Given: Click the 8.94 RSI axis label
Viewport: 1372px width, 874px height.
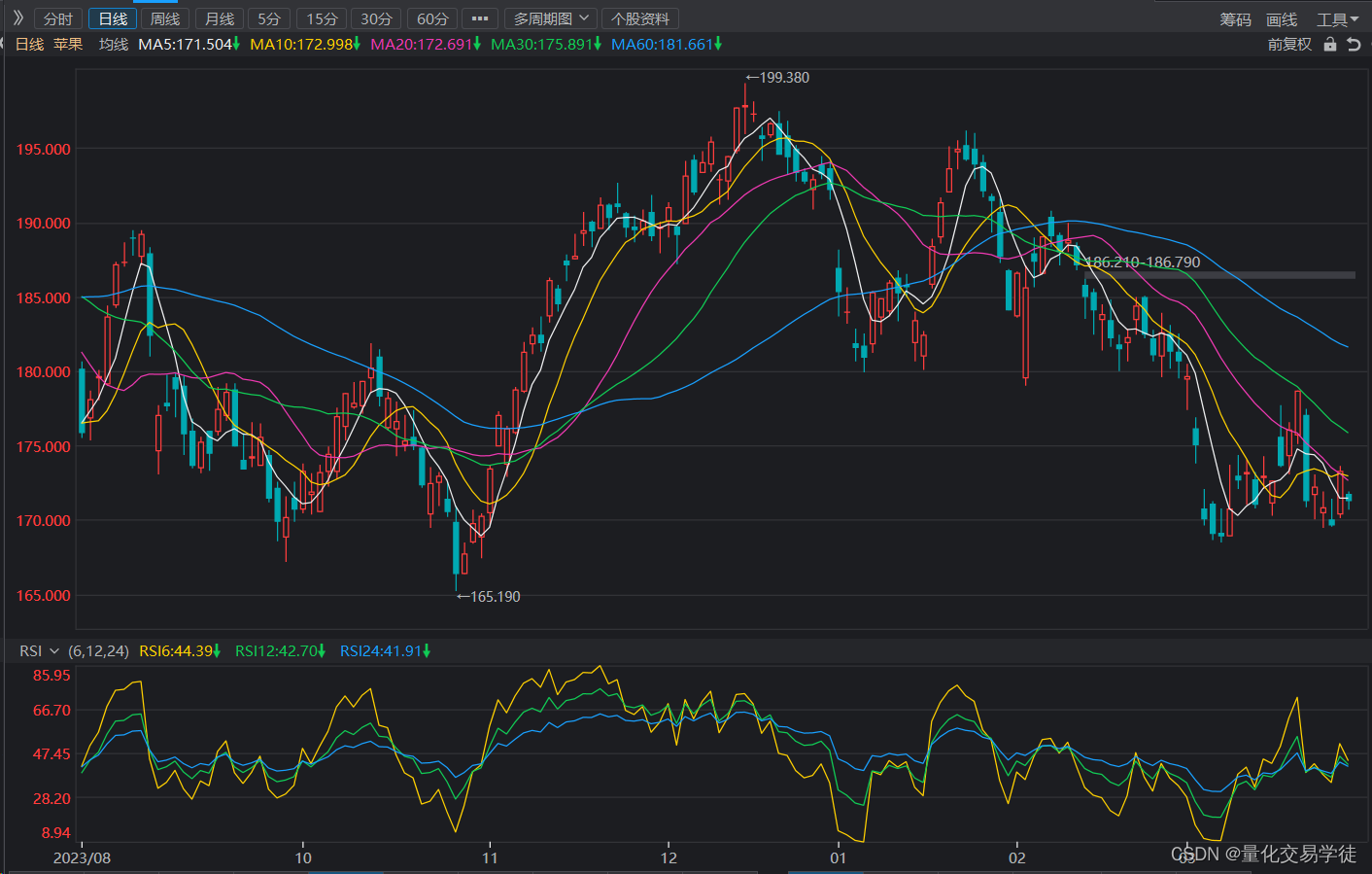Looking at the screenshot, I should click(55, 832).
